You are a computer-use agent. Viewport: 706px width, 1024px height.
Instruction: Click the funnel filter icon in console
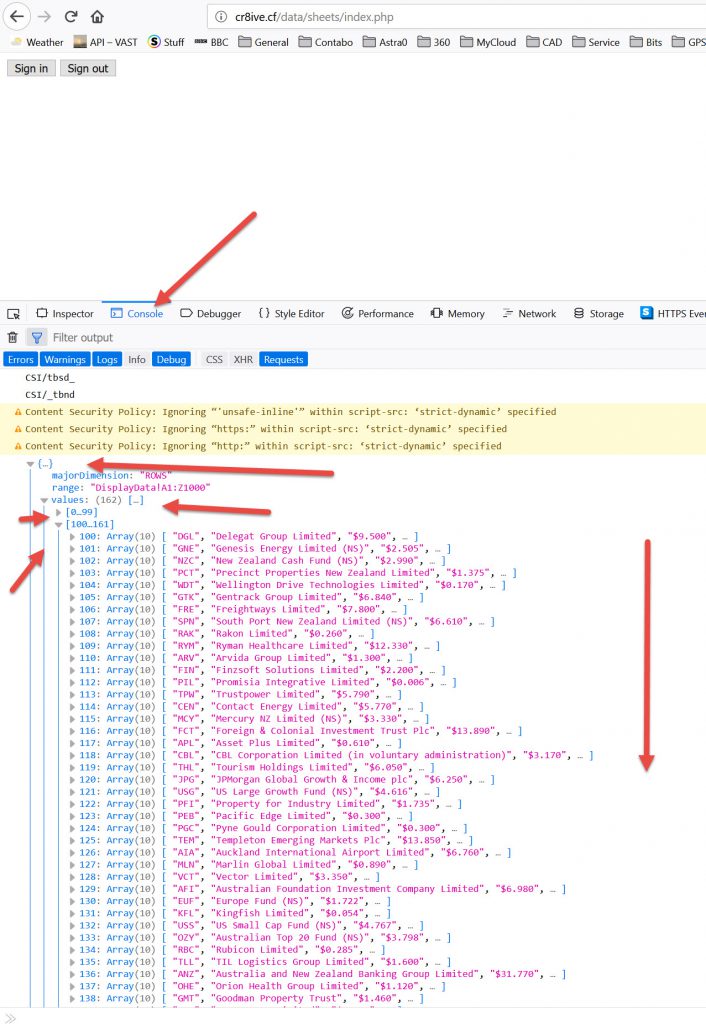[37, 338]
